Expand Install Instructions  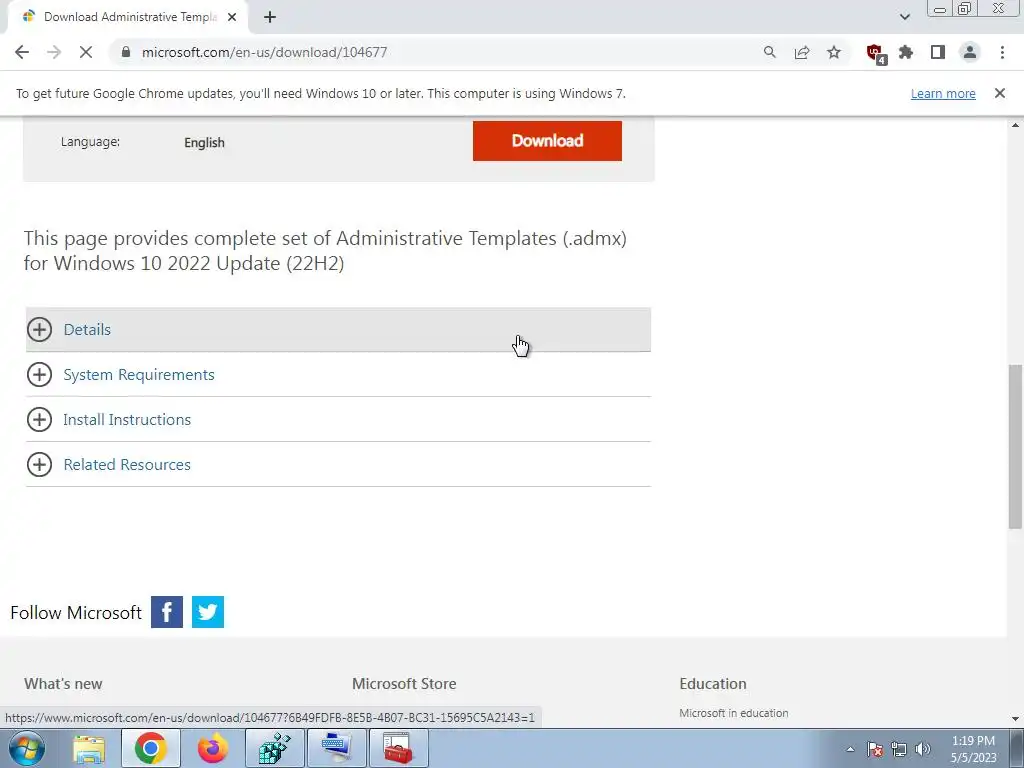point(338,419)
